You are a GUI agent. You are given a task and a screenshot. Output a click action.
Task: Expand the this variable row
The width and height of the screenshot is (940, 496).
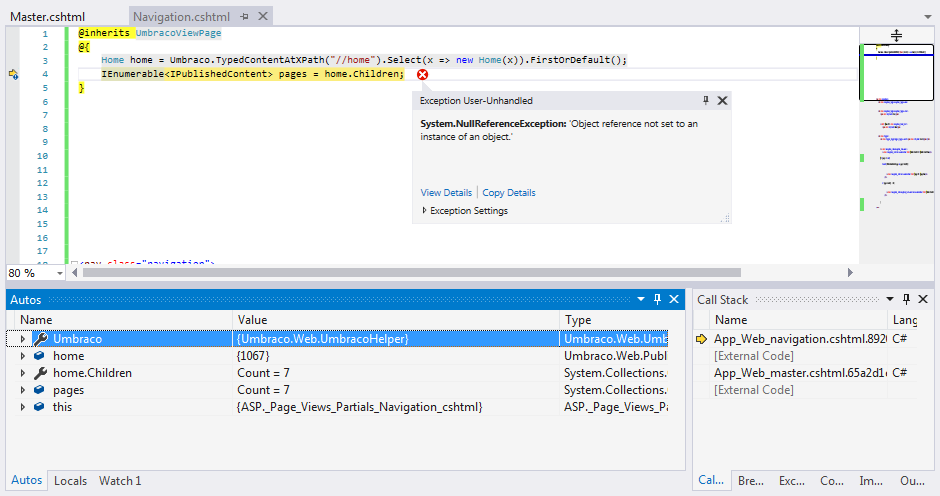click(x=23, y=407)
